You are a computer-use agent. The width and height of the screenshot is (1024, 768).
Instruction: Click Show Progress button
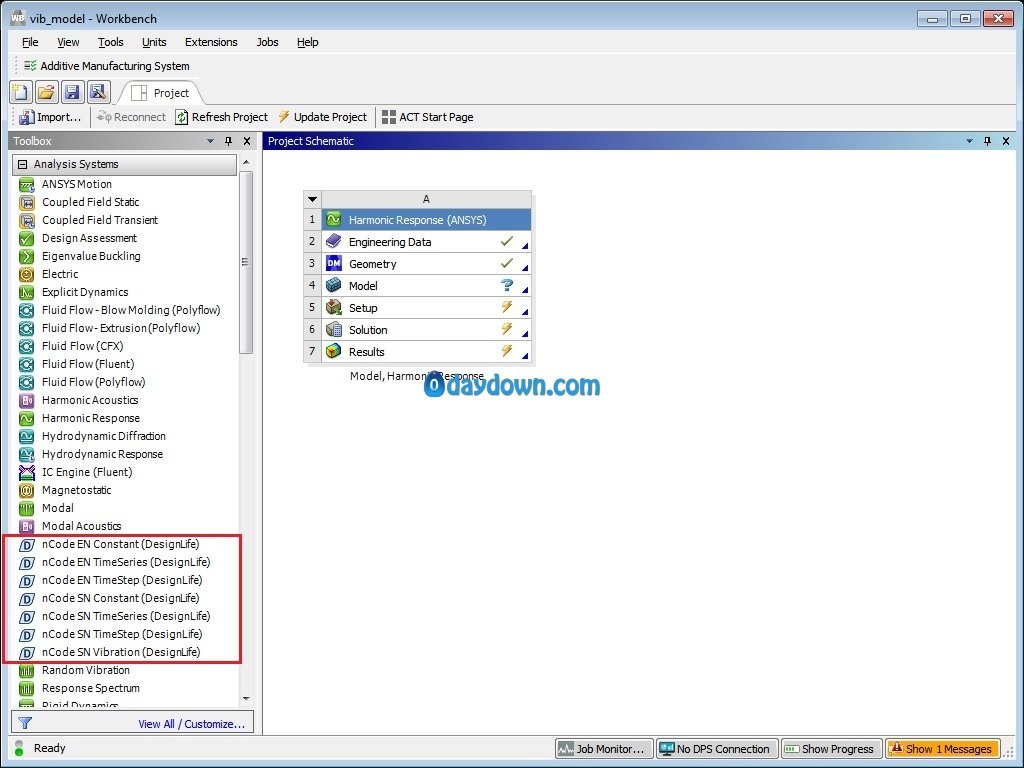tap(831, 749)
